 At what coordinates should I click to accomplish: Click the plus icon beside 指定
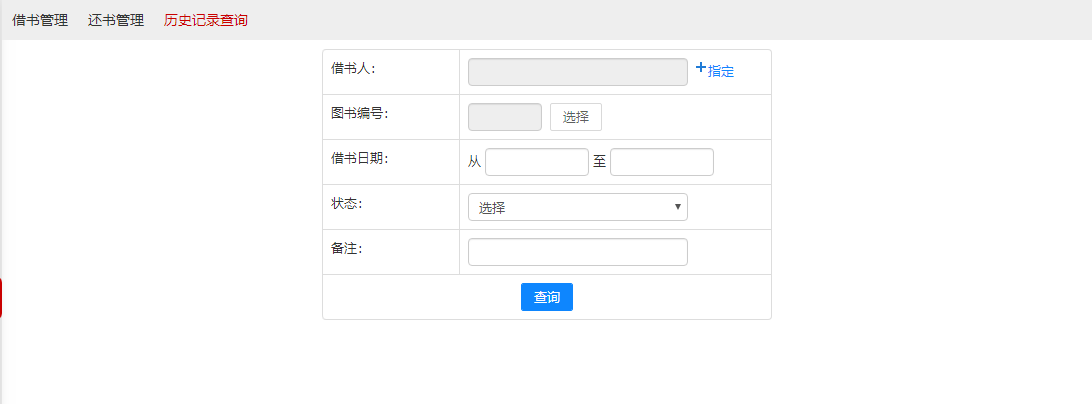click(701, 68)
